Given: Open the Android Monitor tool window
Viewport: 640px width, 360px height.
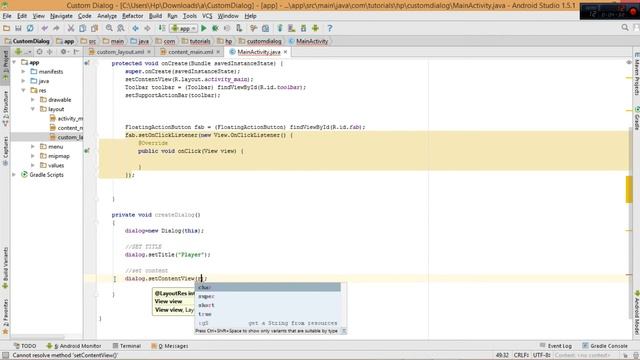Looking at the screenshot, I should click(x=74, y=346).
